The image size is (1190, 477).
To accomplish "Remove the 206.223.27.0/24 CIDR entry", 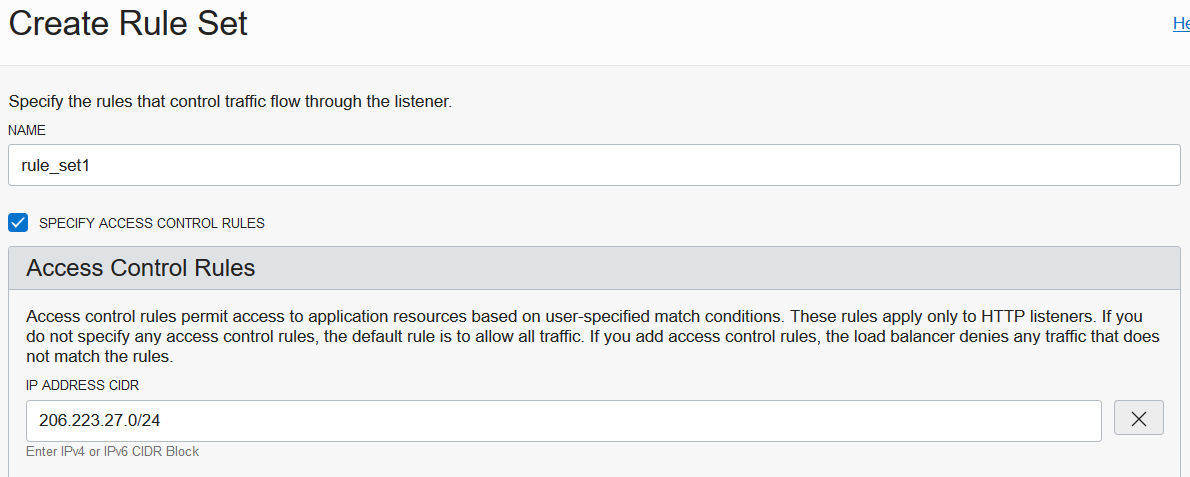I will click(x=1138, y=420).
